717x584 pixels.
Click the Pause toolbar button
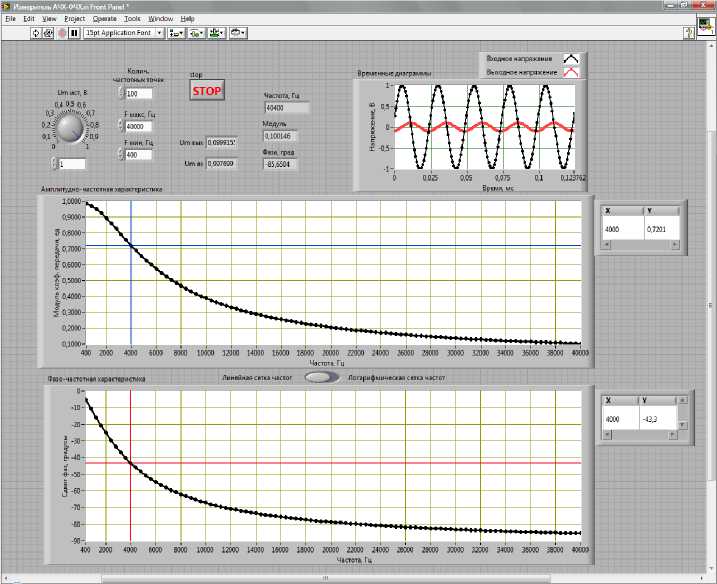tap(74, 33)
